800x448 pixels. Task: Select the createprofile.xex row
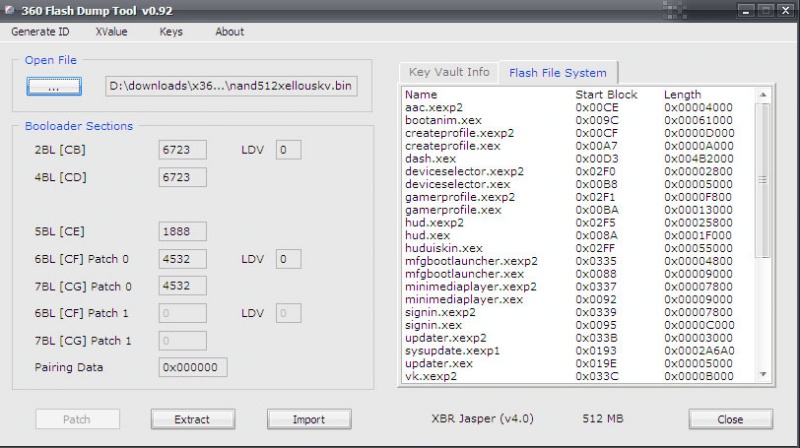click(x=578, y=146)
